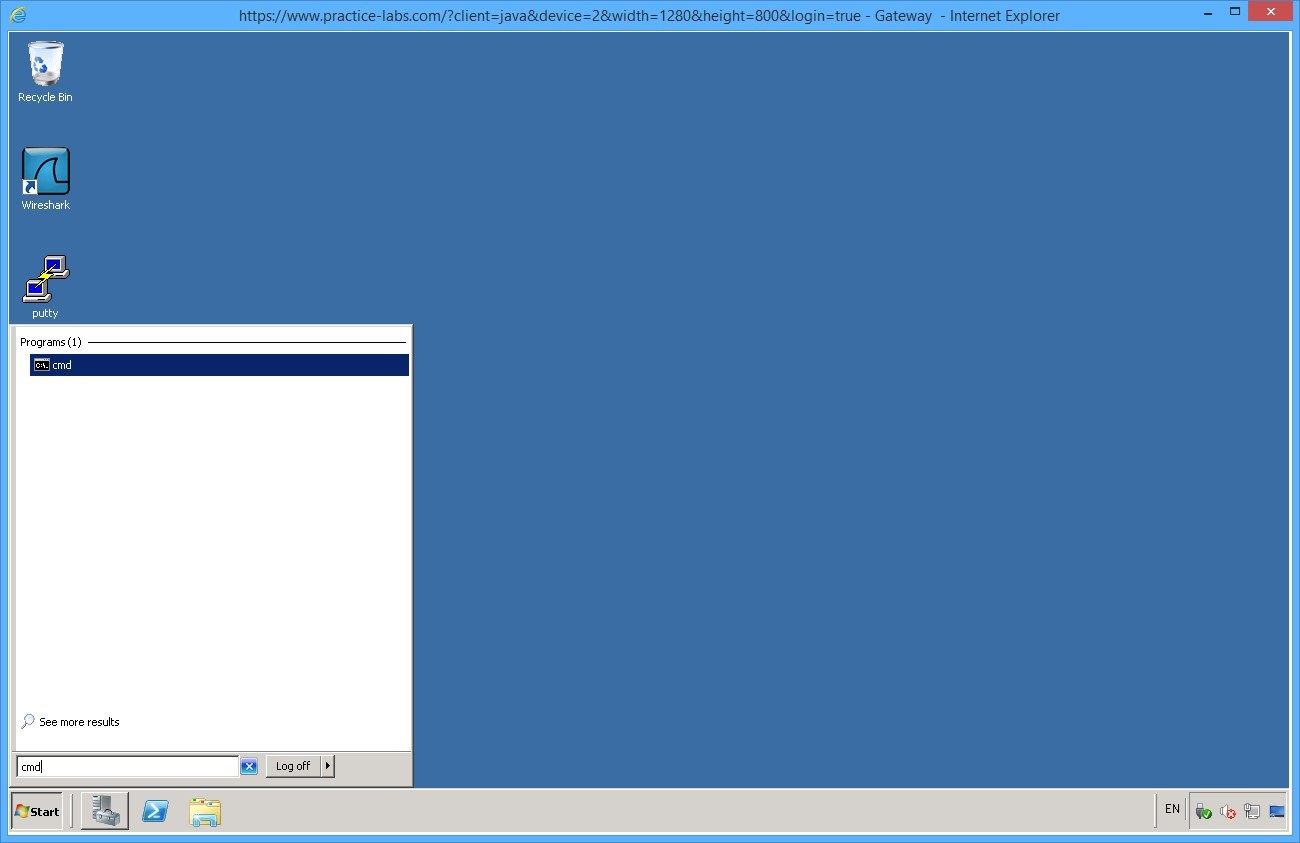Click the cmd program icon in search results
Image resolution: width=1300 pixels, height=843 pixels.
(x=41, y=364)
